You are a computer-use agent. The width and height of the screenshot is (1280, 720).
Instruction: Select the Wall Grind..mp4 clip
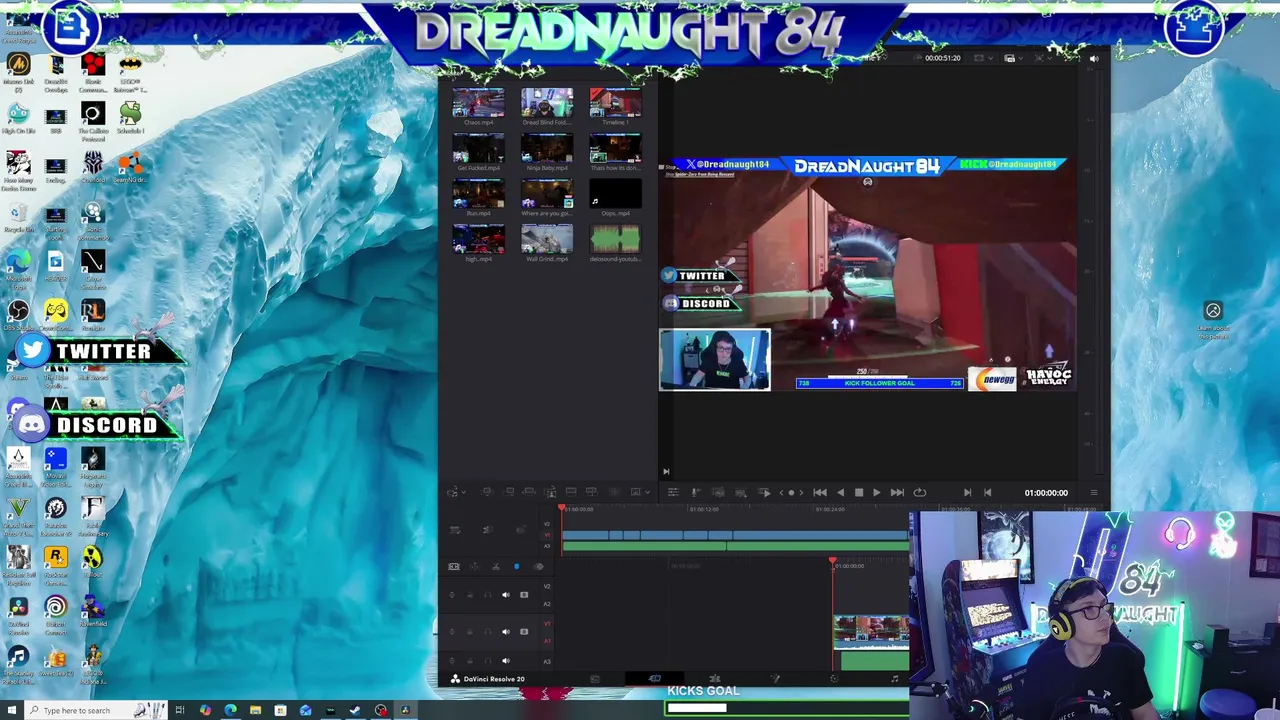547,240
